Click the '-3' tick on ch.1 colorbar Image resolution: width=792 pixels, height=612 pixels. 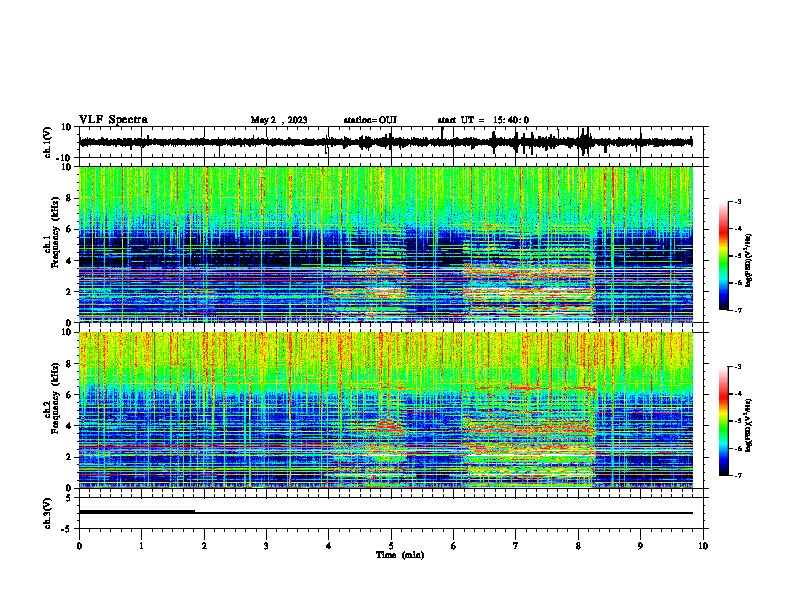click(737, 201)
